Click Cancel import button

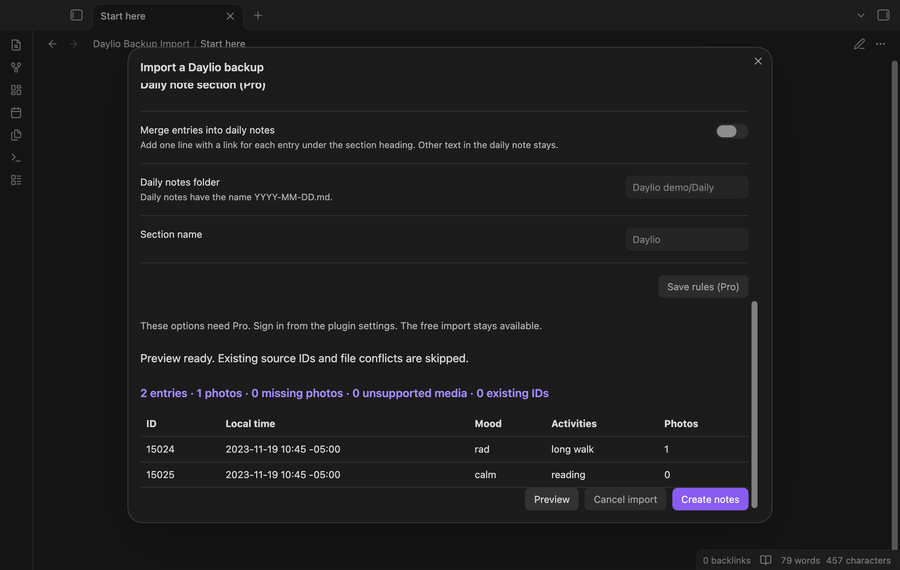pos(625,499)
